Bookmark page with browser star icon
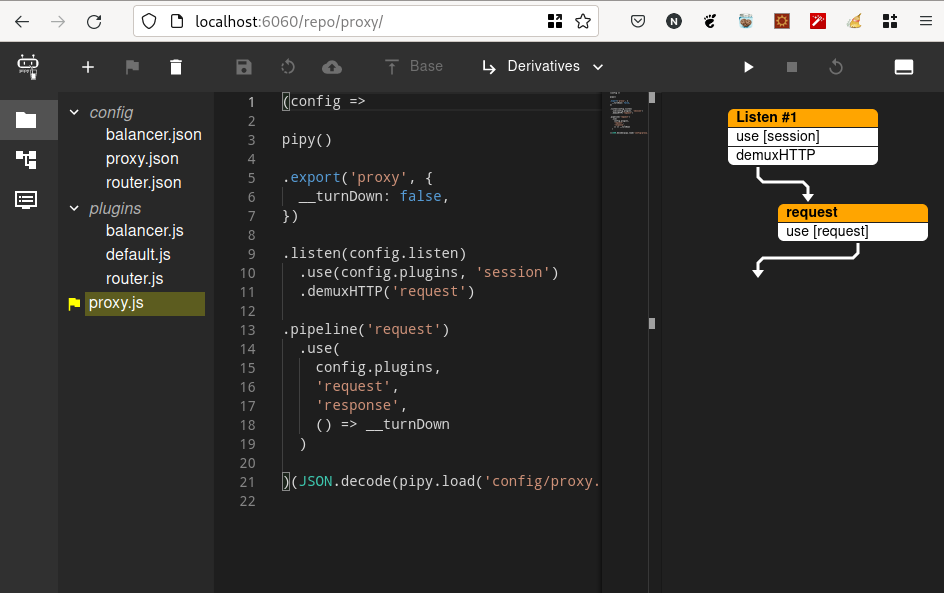The image size is (944, 593). (583, 21)
